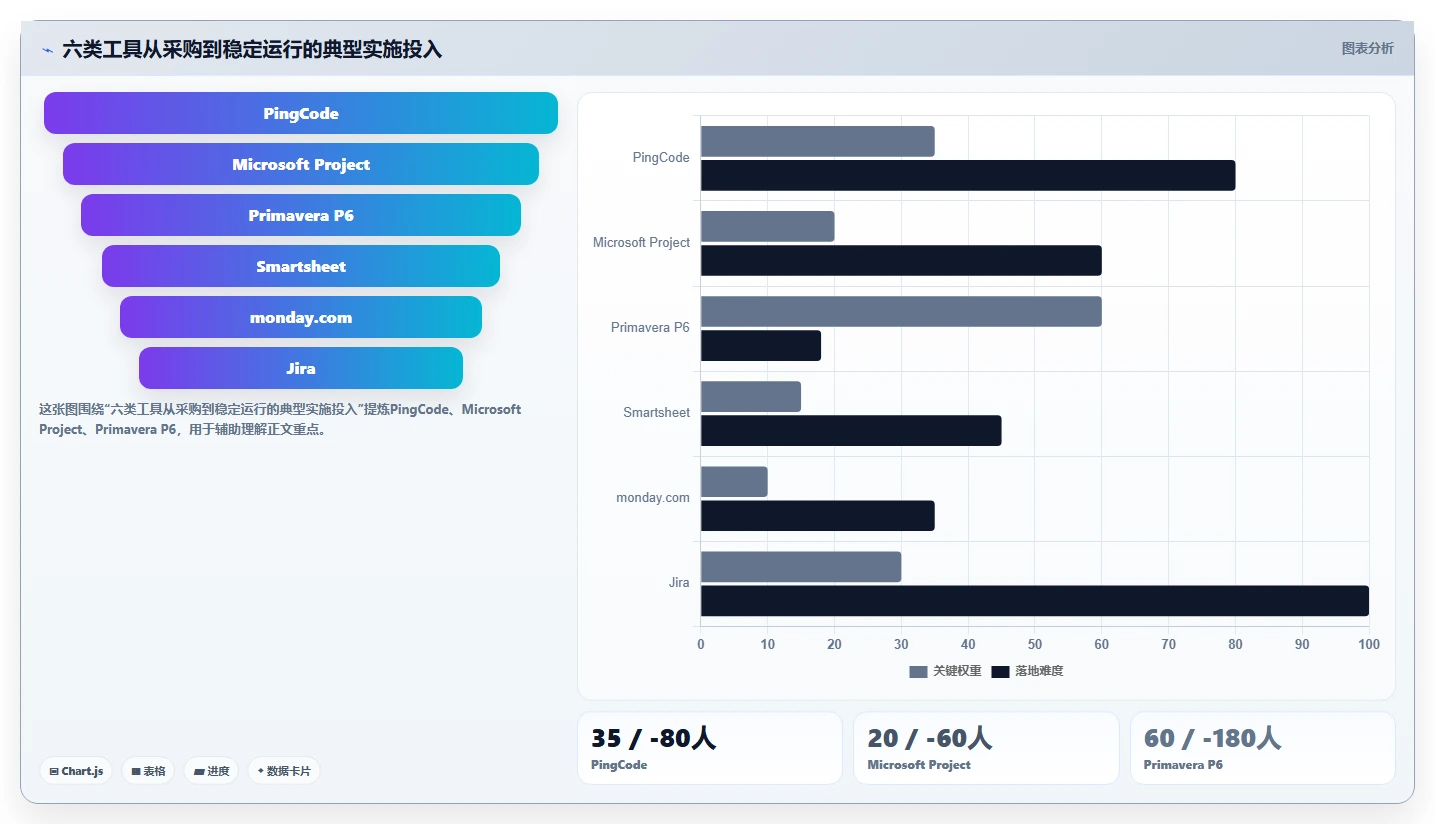Click the '20 / -60人' Microsoft Project card

[986, 748]
